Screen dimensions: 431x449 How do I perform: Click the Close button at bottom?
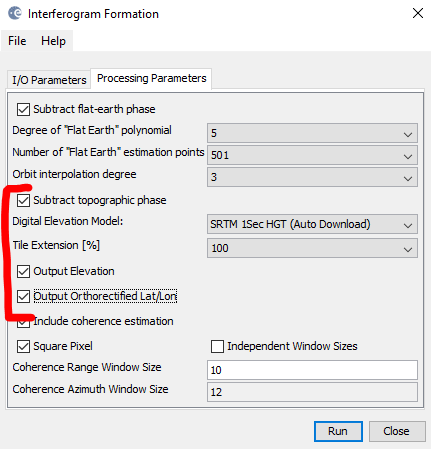click(x=397, y=431)
